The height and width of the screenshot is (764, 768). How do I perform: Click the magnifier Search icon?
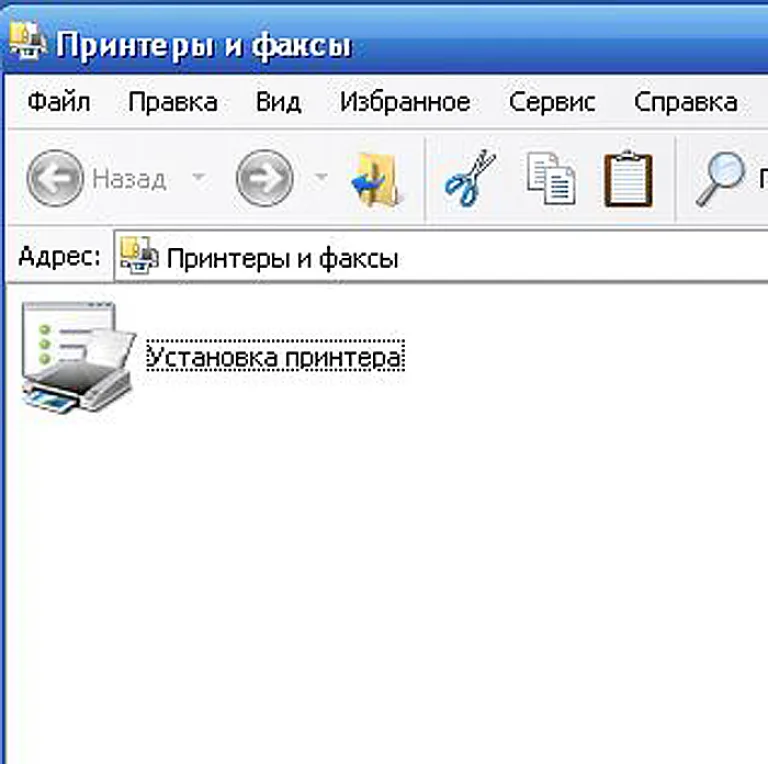[x=720, y=179]
